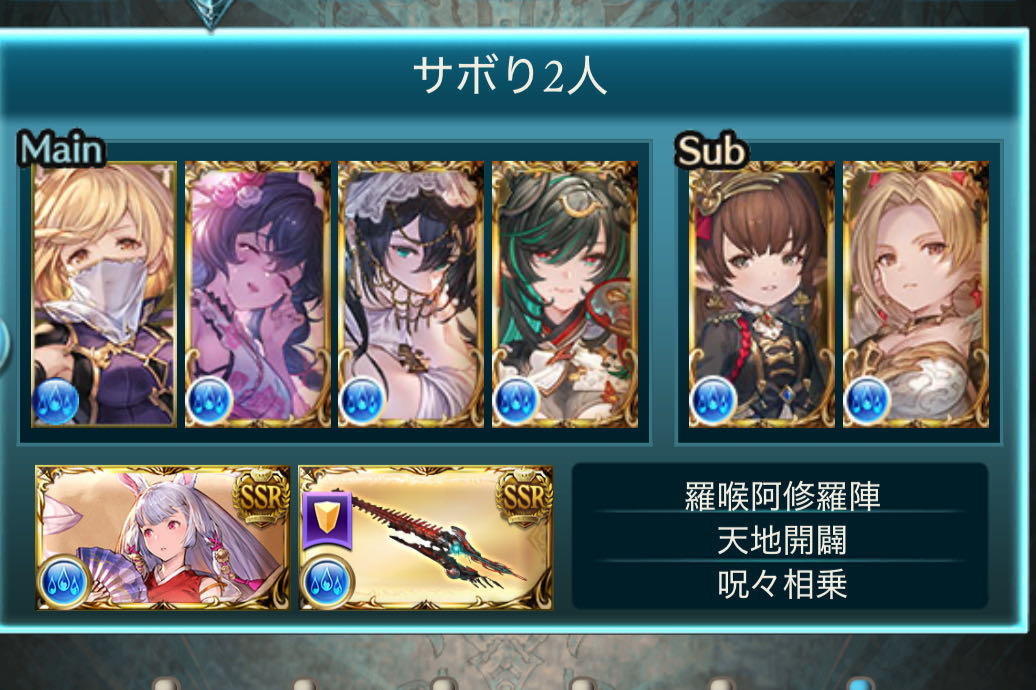Select the brown-haired sub member in uniform
Image resolution: width=1036 pixels, height=690 pixels.
[761, 294]
